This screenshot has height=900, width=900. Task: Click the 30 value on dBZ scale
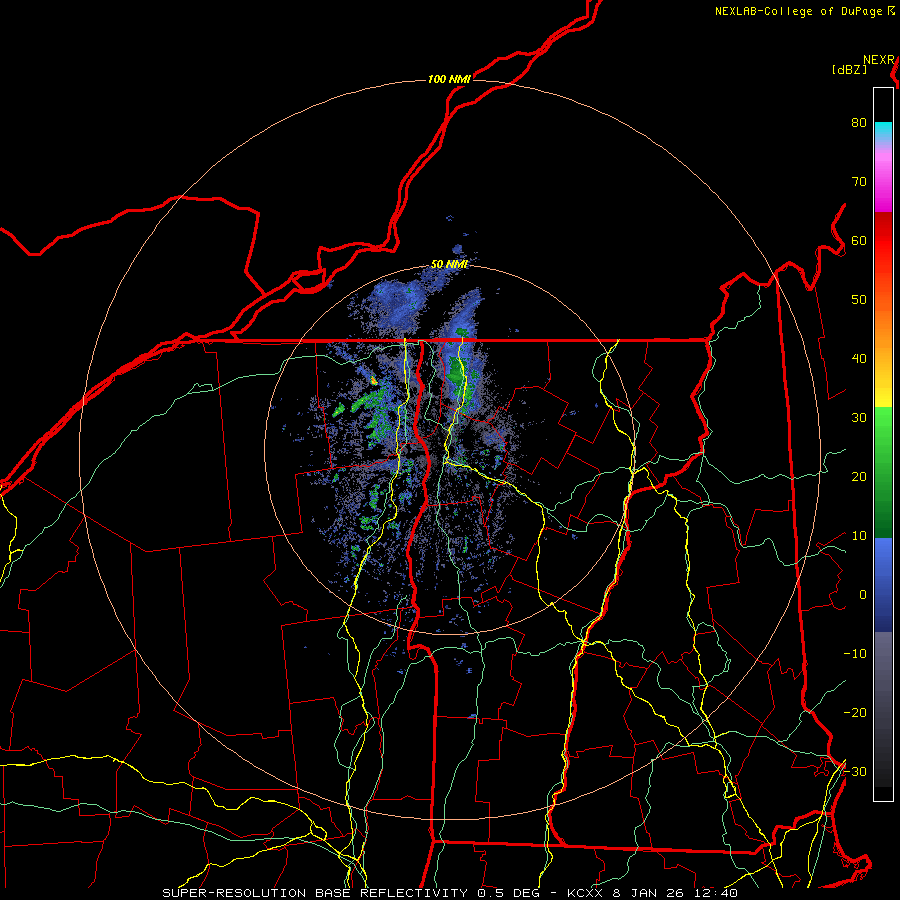tap(859, 418)
